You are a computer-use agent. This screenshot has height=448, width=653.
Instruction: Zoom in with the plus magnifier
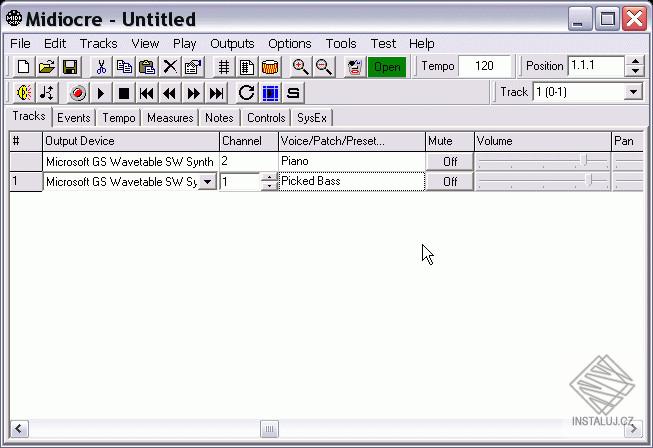tap(301, 67)
